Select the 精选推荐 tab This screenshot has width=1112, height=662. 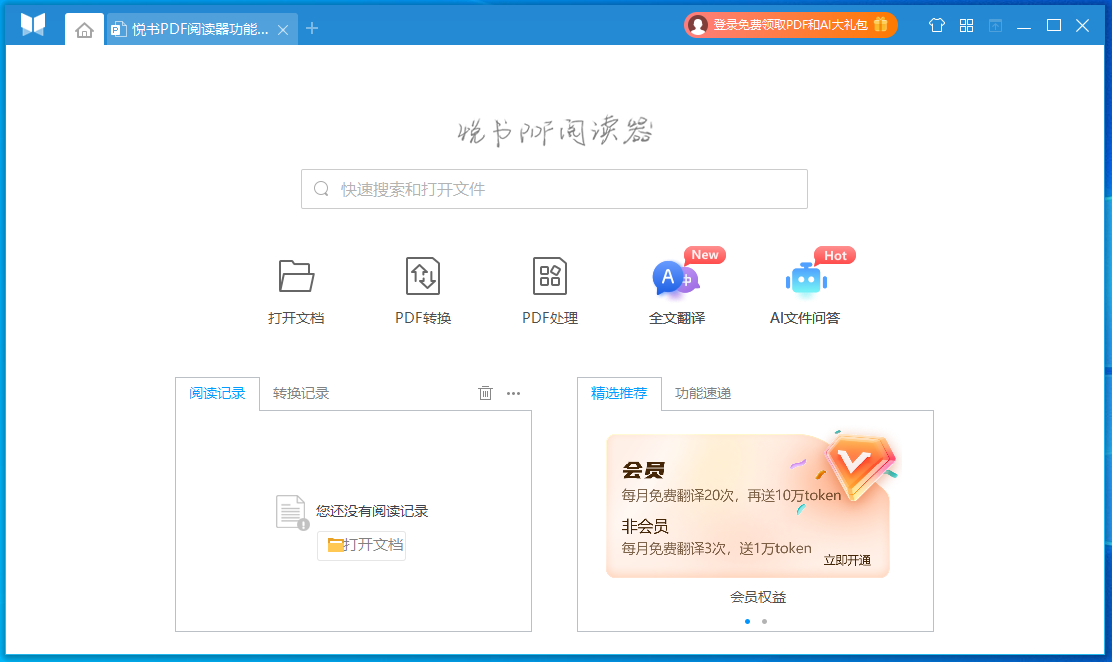click(619, 393)
